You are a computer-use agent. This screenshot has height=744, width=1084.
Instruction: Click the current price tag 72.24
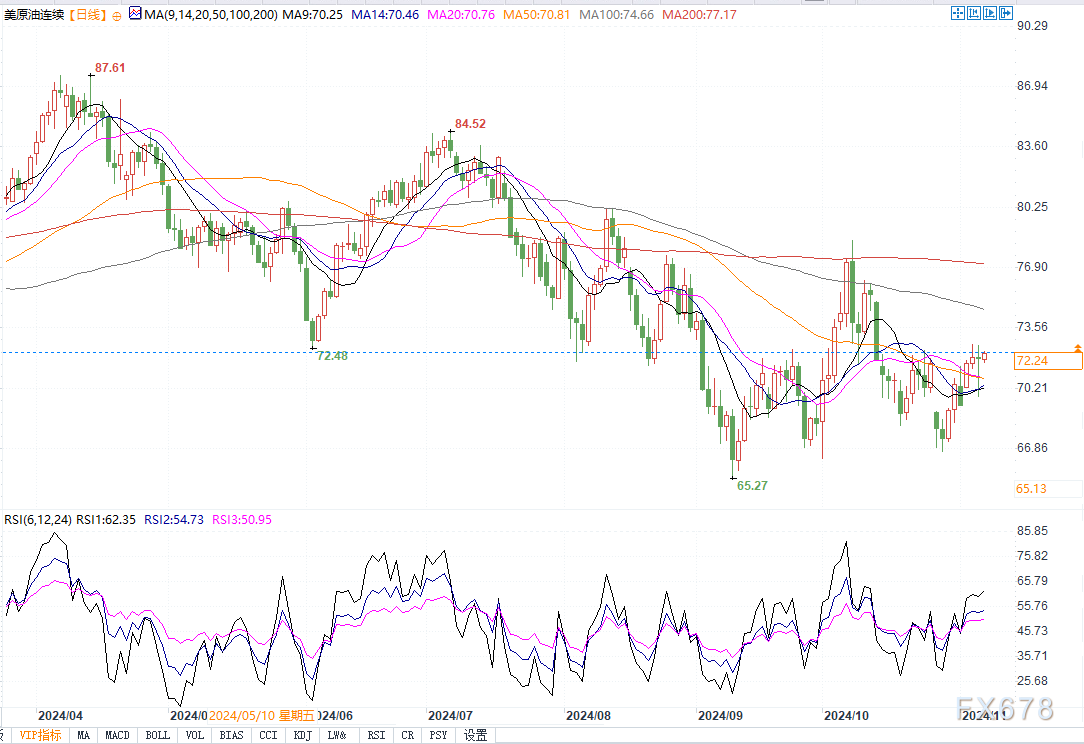tap(1048, 361)
